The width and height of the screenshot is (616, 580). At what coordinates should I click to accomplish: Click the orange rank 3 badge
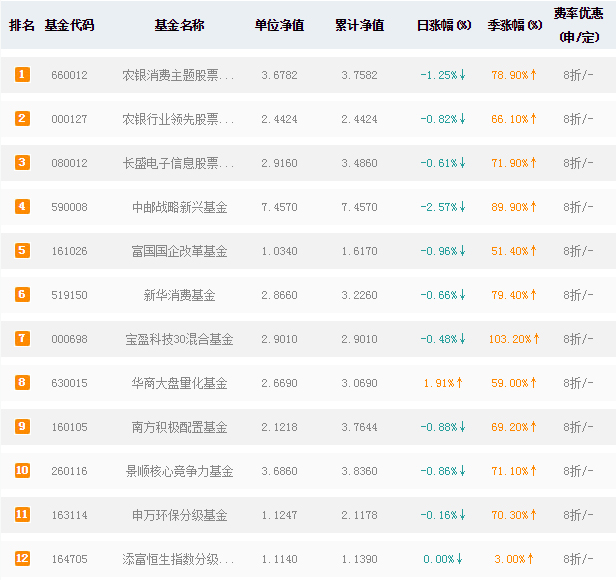pos(22,162)
